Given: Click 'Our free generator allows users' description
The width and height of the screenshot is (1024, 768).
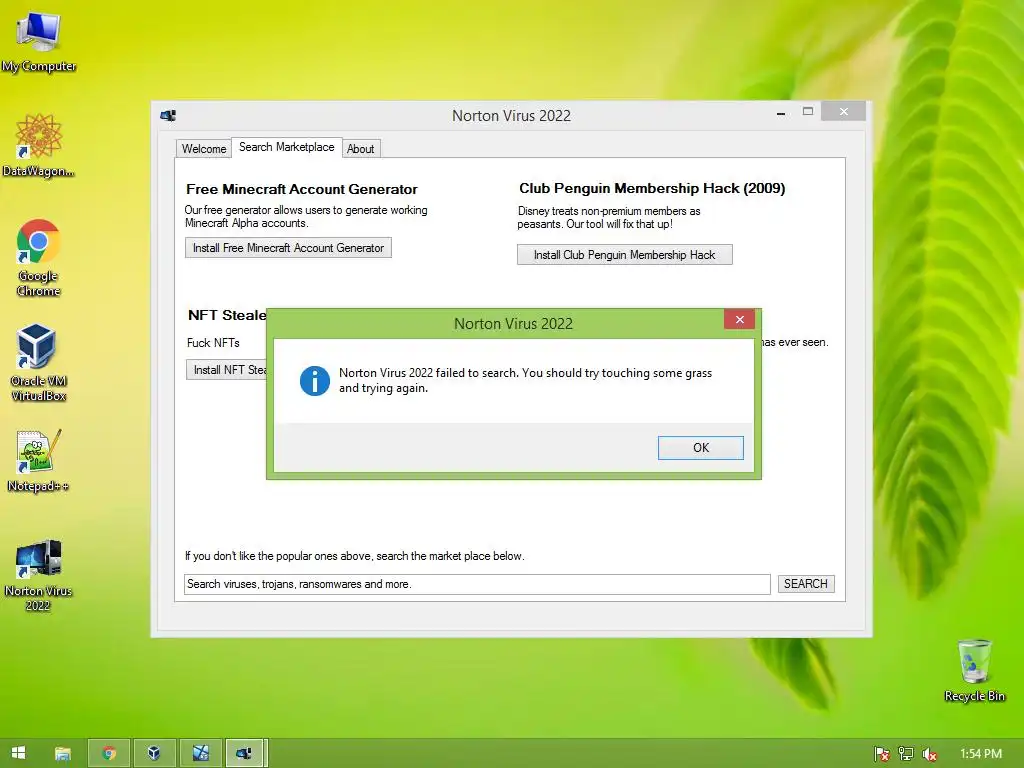Looking at the screenshot, I should point(306,216).
